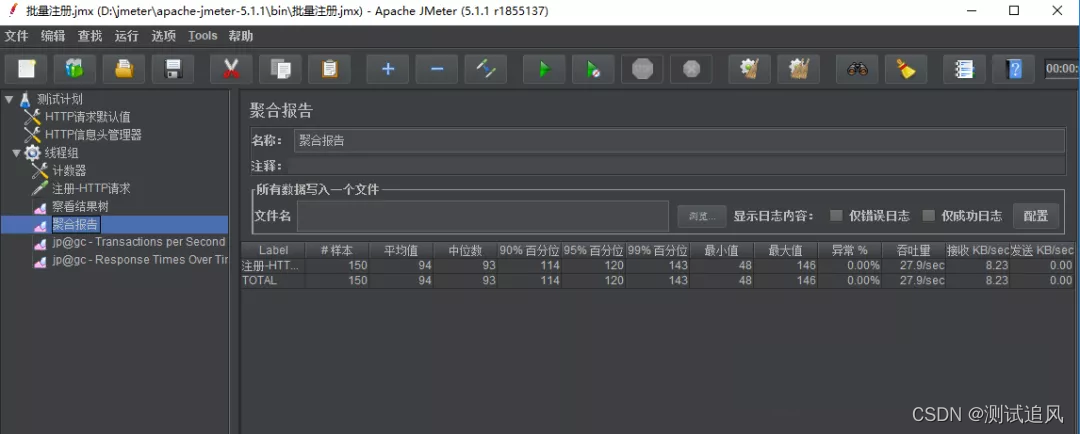The width and height of the screenshot is (1080, 434).
Task: Select jp@gc - Transactions per Second node
Action: [138, 242]
